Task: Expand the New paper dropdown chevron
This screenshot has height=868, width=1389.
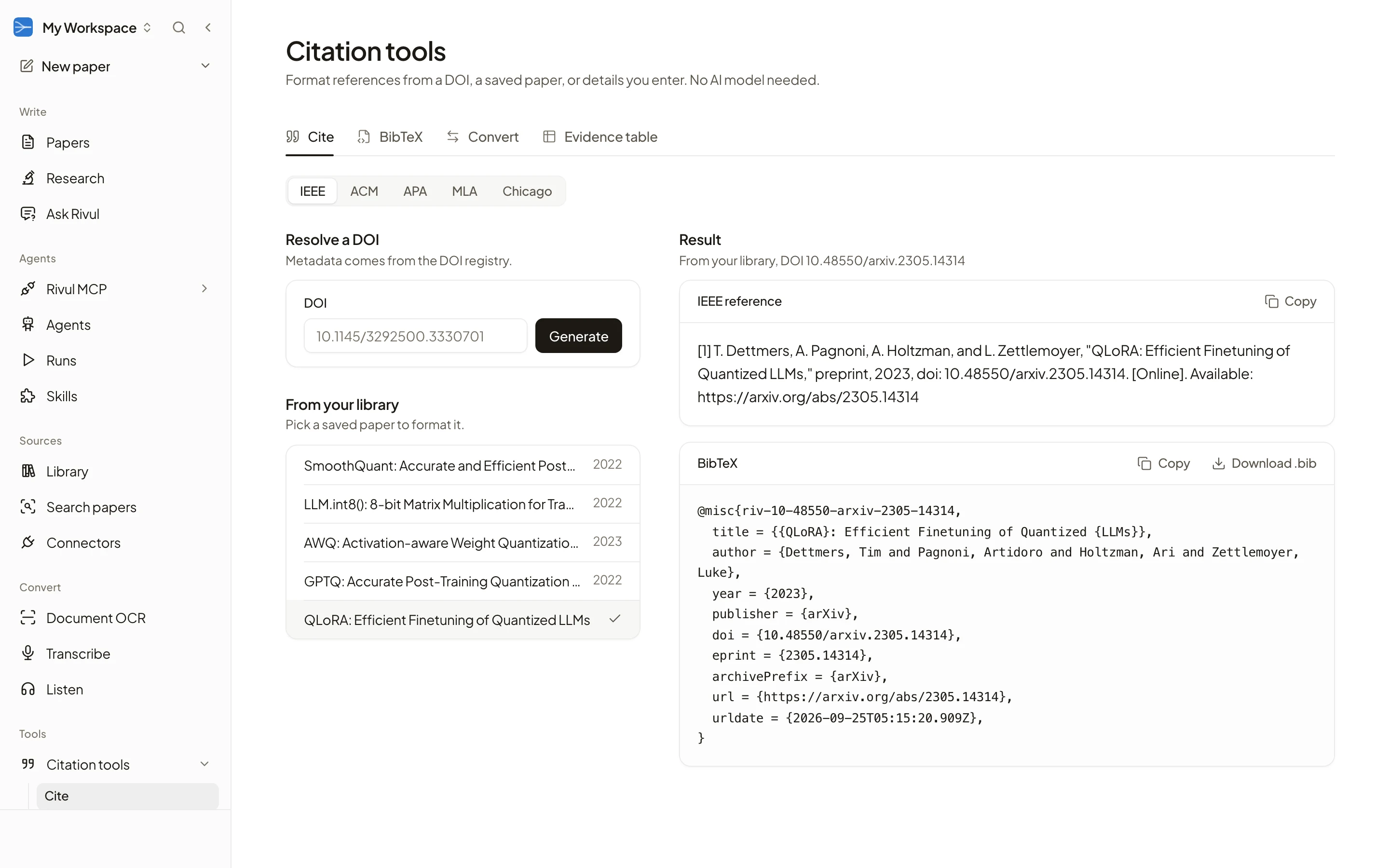Action: (205, 66)
